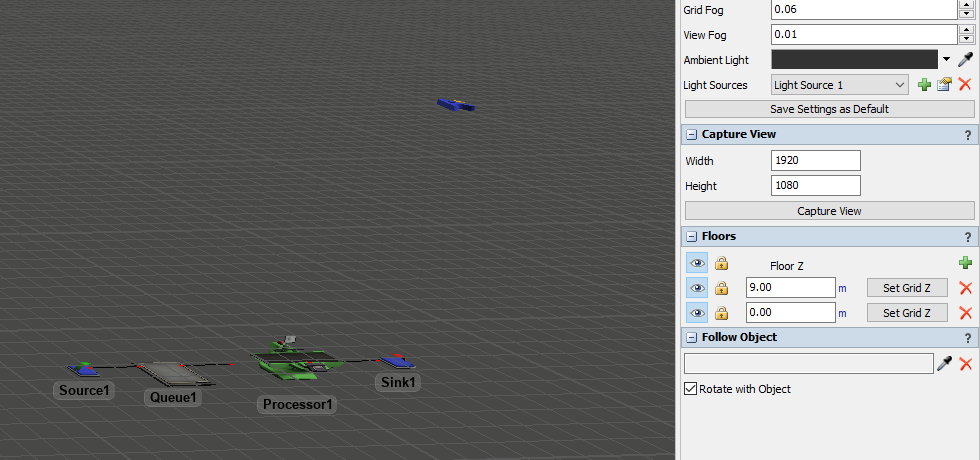Add a new light source
Screen dimensions: 980x460
click(x=924, y=85)
